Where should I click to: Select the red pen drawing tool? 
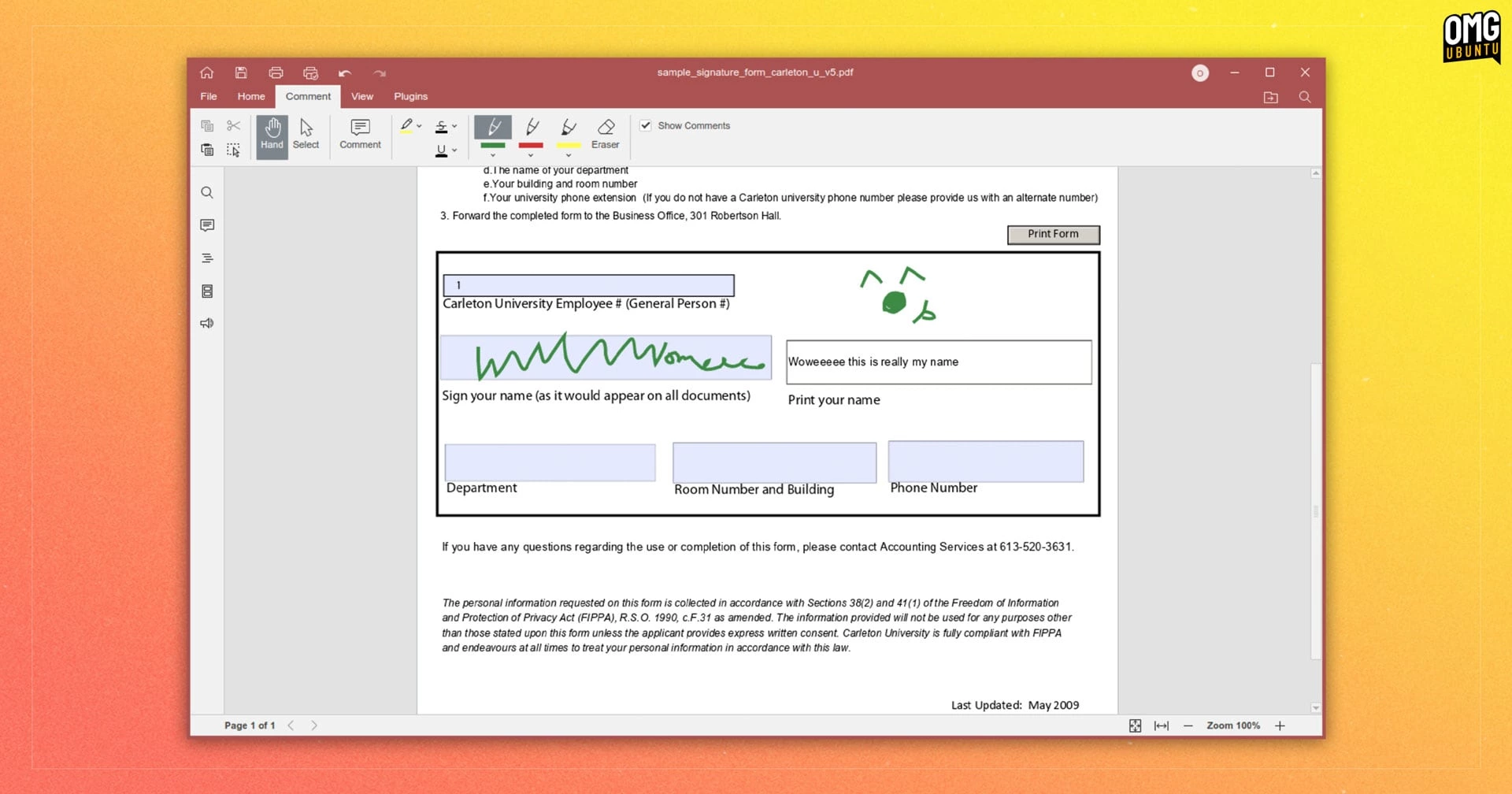(532, 127)
